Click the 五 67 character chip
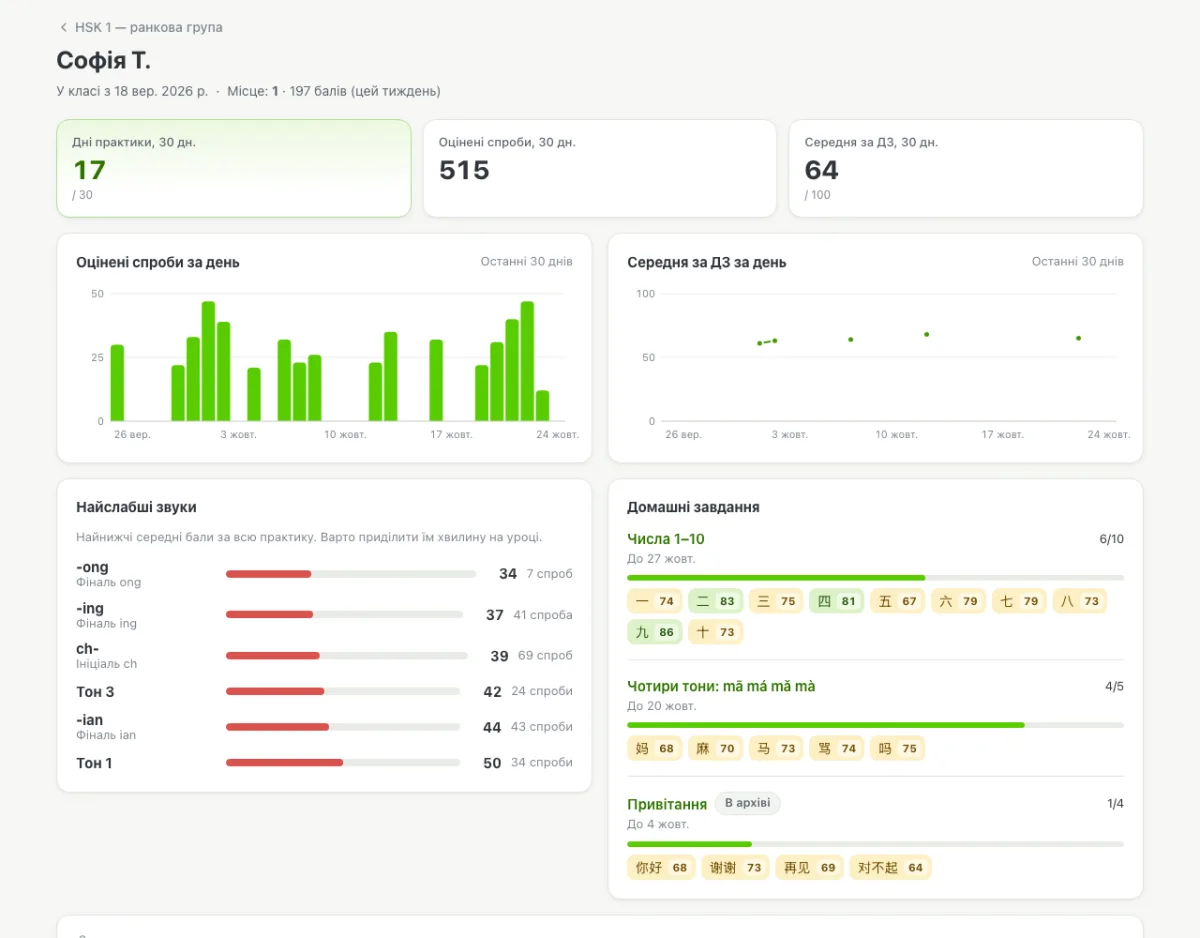1200x938 pixels. 897,601
